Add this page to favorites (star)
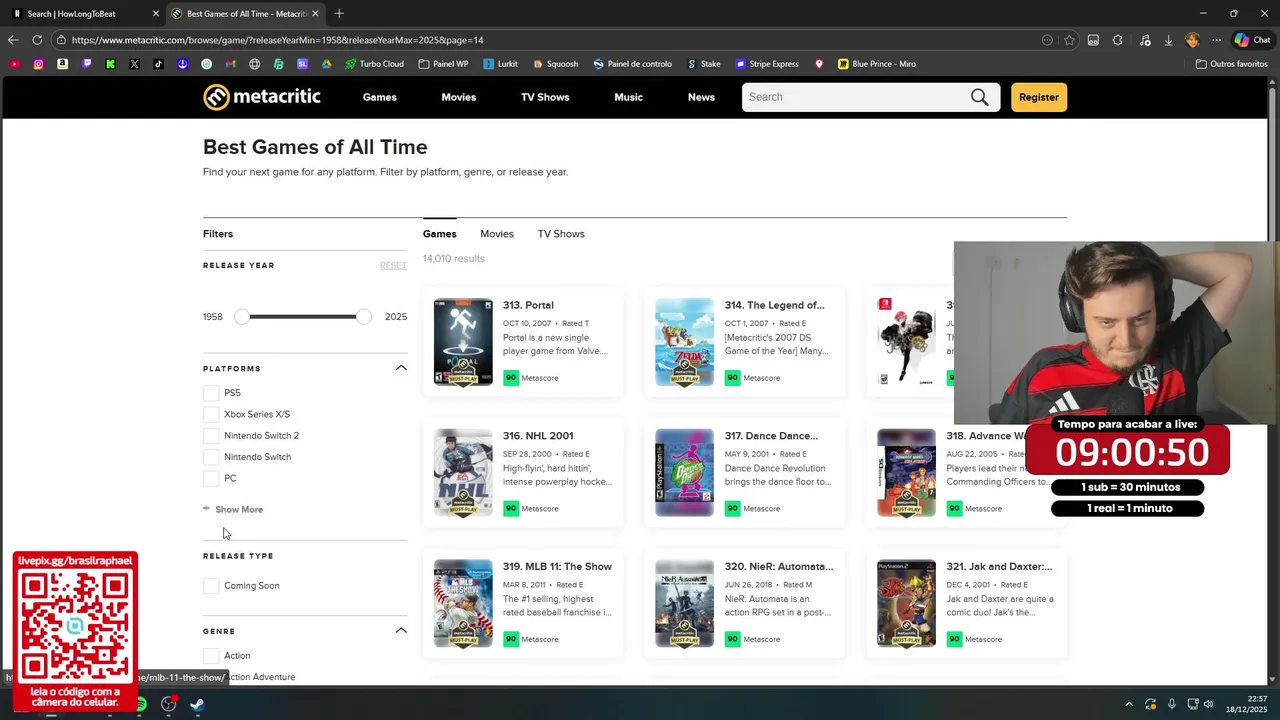 [1069, 40]
